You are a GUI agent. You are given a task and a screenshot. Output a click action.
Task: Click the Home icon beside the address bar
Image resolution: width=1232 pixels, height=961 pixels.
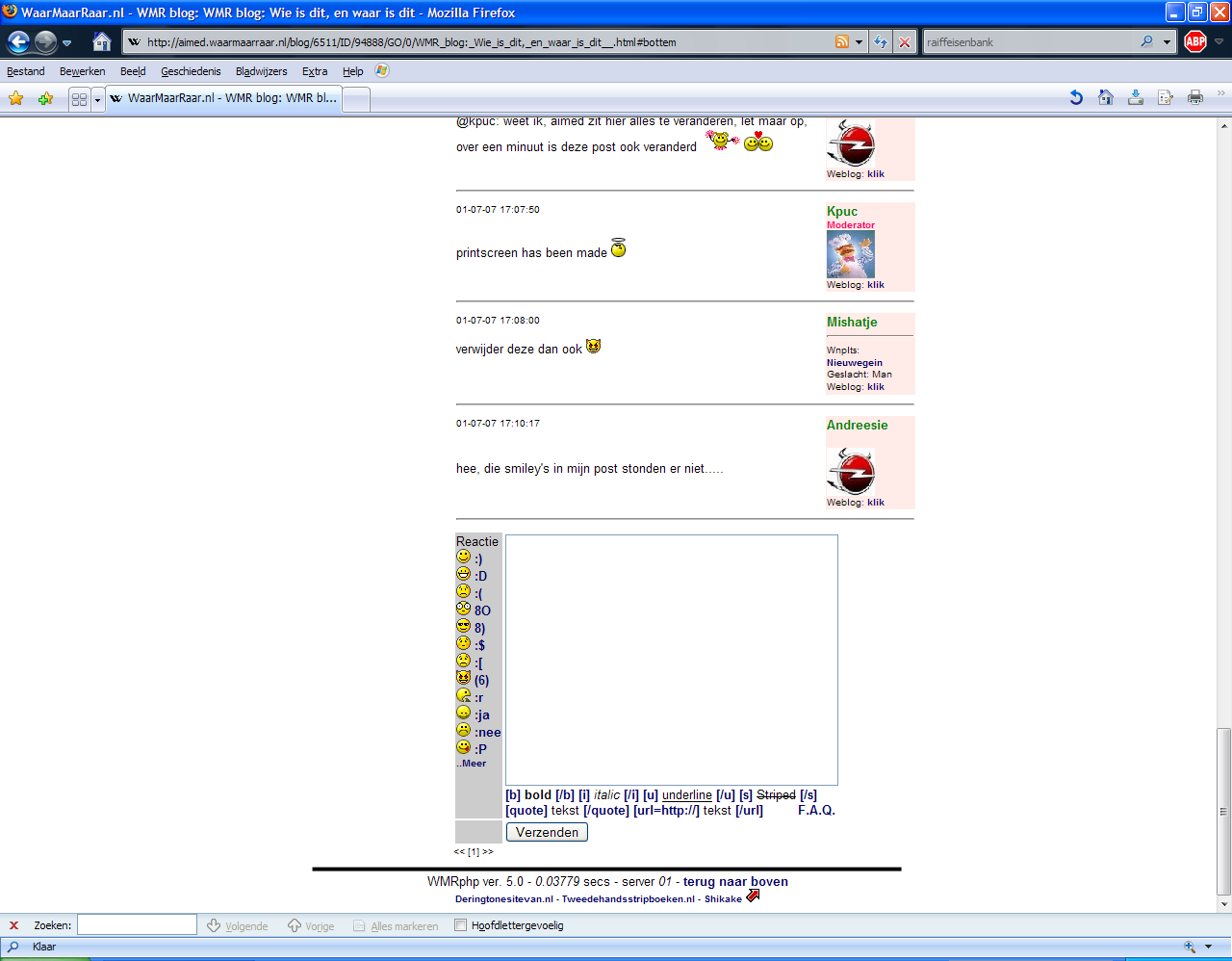coord(101,42)
